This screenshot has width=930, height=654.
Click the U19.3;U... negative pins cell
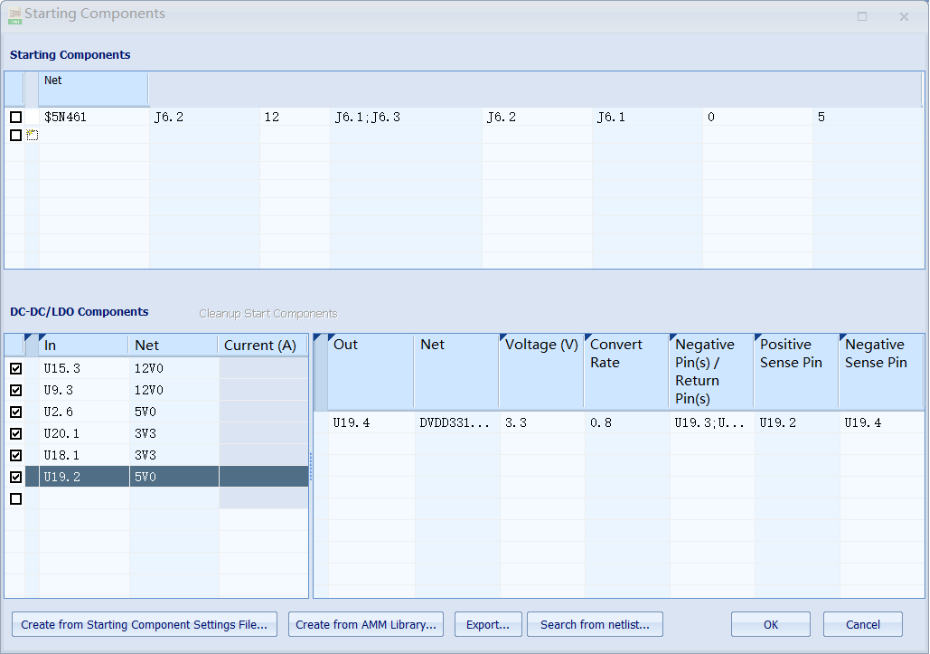tap(712, 423)
